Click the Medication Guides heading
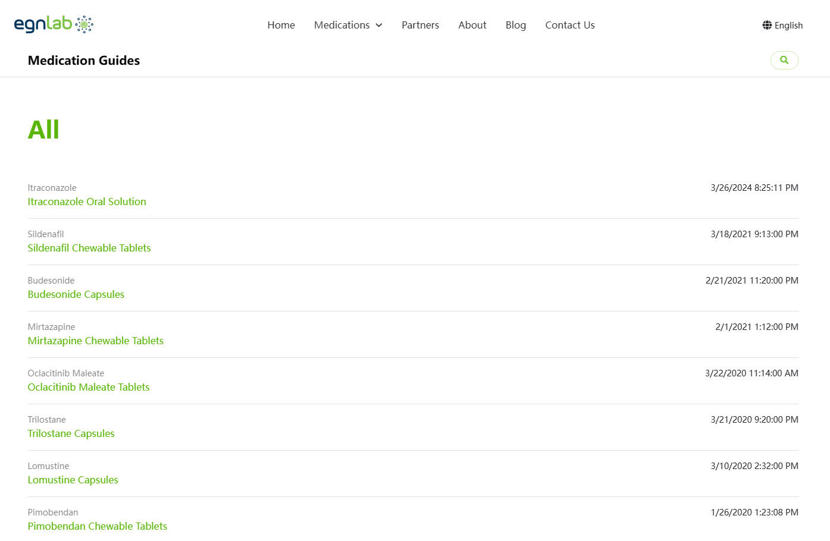 point(84,61)
